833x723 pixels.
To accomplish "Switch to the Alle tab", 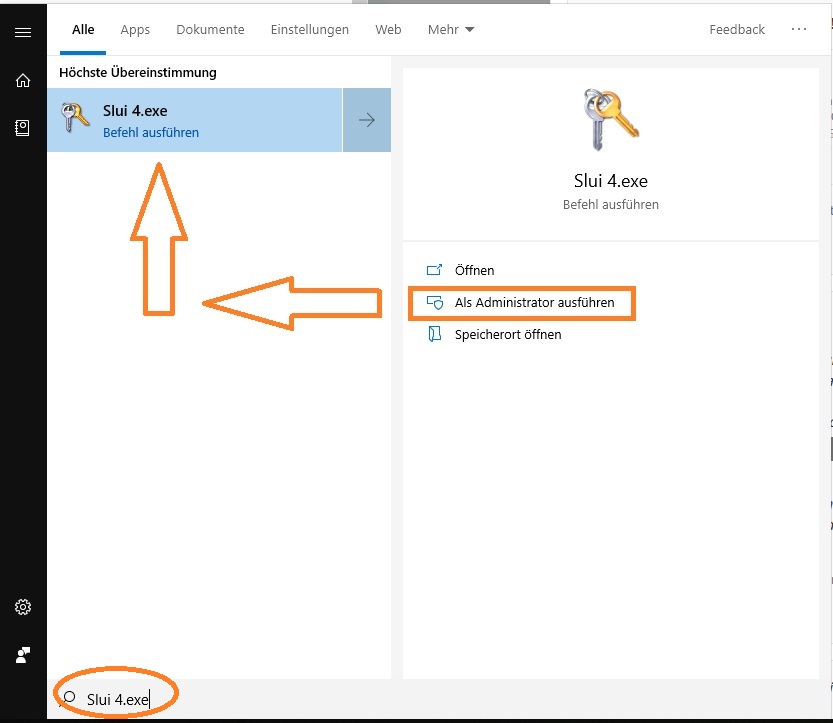I will point(83,29).
